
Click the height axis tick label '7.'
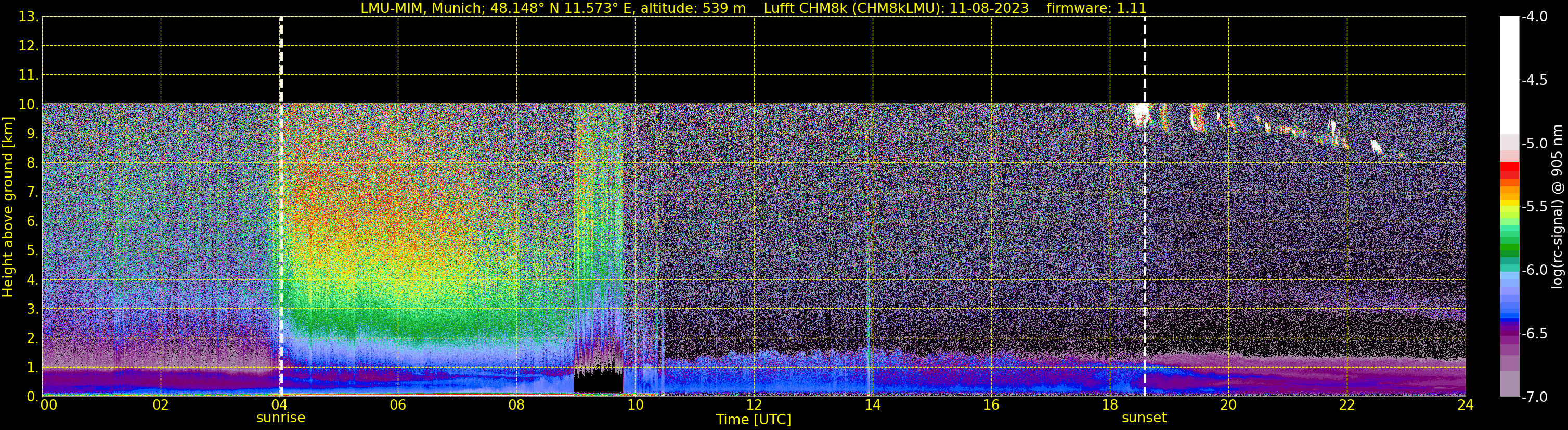[33, 193]
